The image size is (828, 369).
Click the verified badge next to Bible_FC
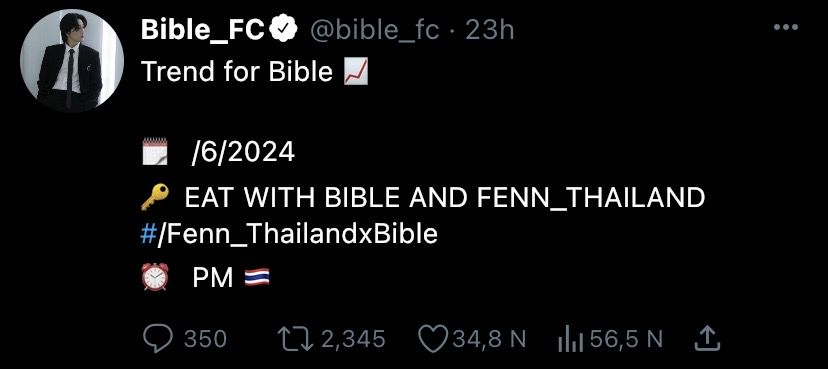pyautogui.click(x=285, y=31)
